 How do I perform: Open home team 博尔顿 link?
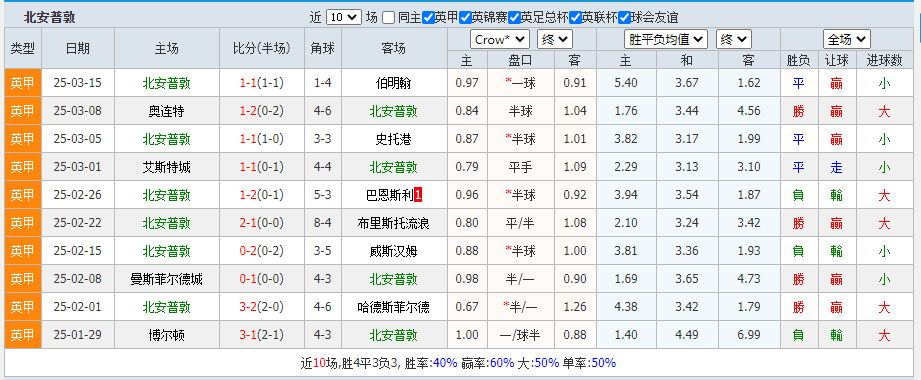pos(167,335)
